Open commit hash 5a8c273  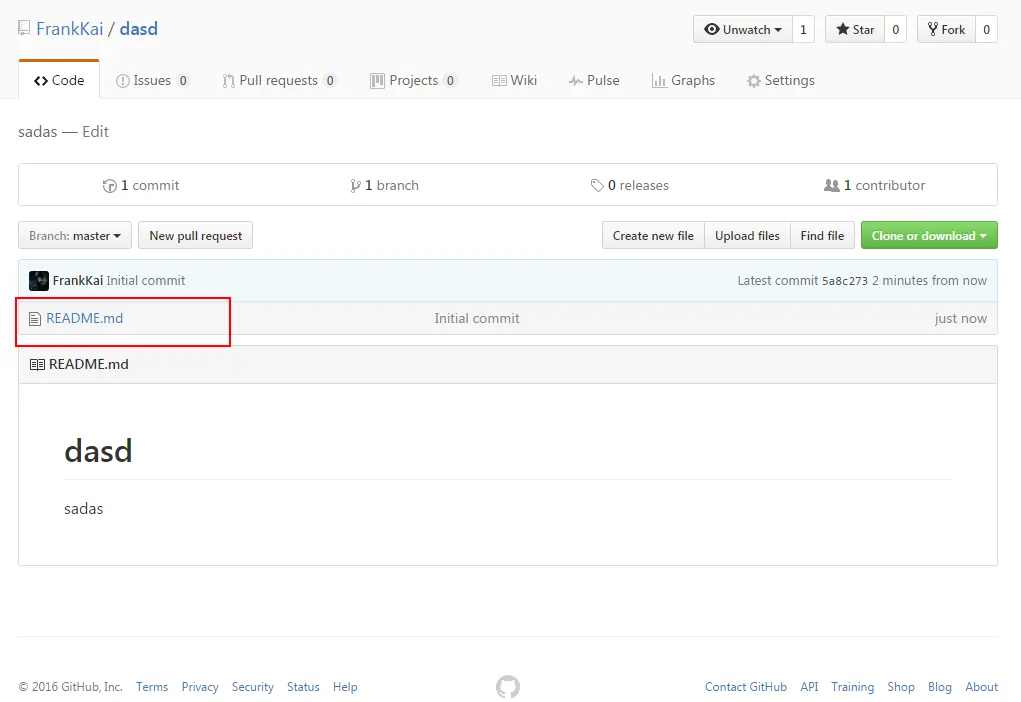(845, 281)
